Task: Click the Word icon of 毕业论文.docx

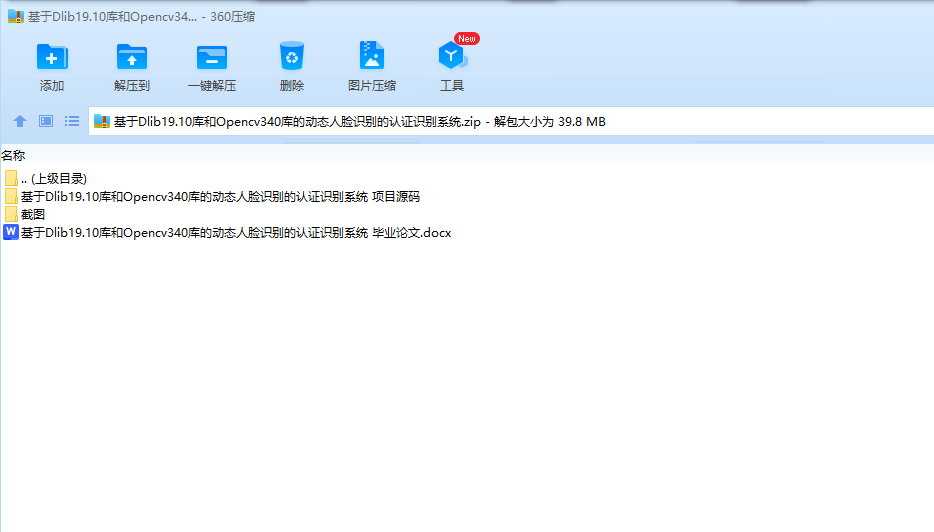Action: pos(11,232)
